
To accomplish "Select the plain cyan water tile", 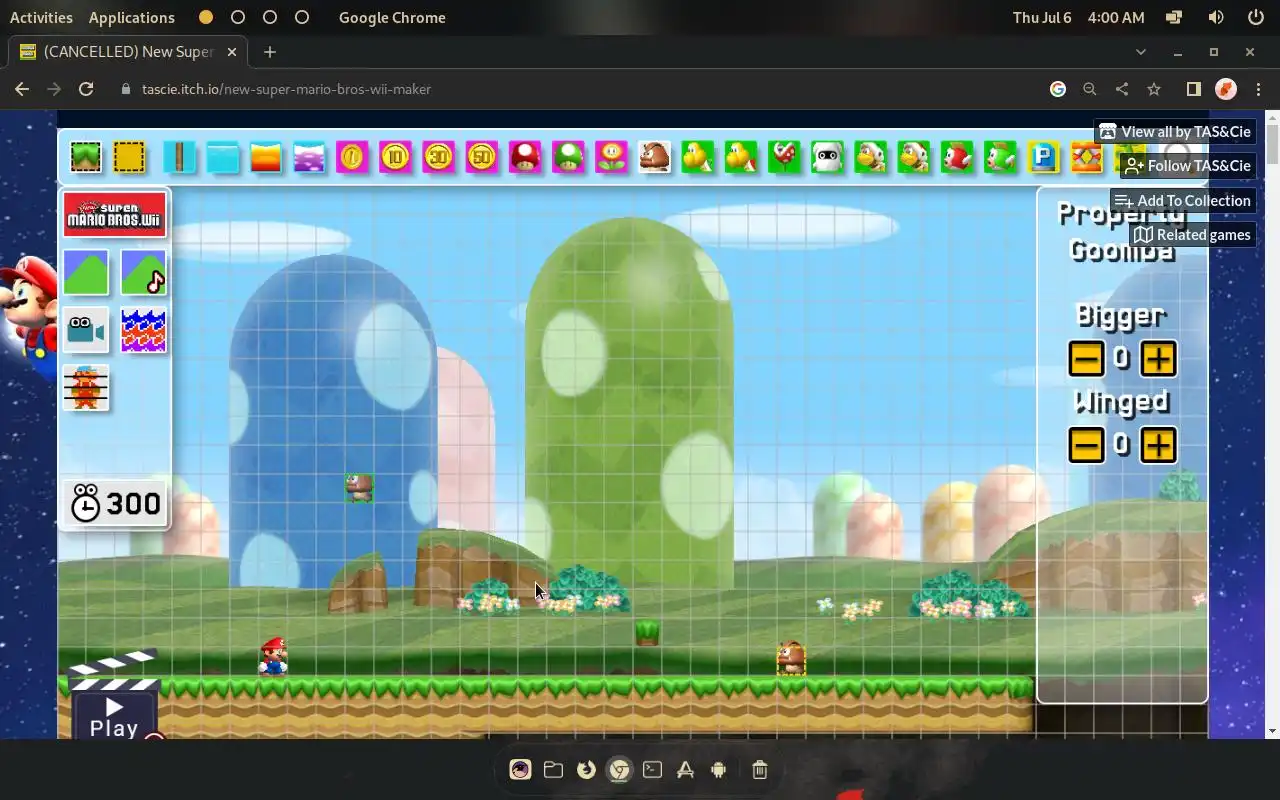I will click(223, 157).
